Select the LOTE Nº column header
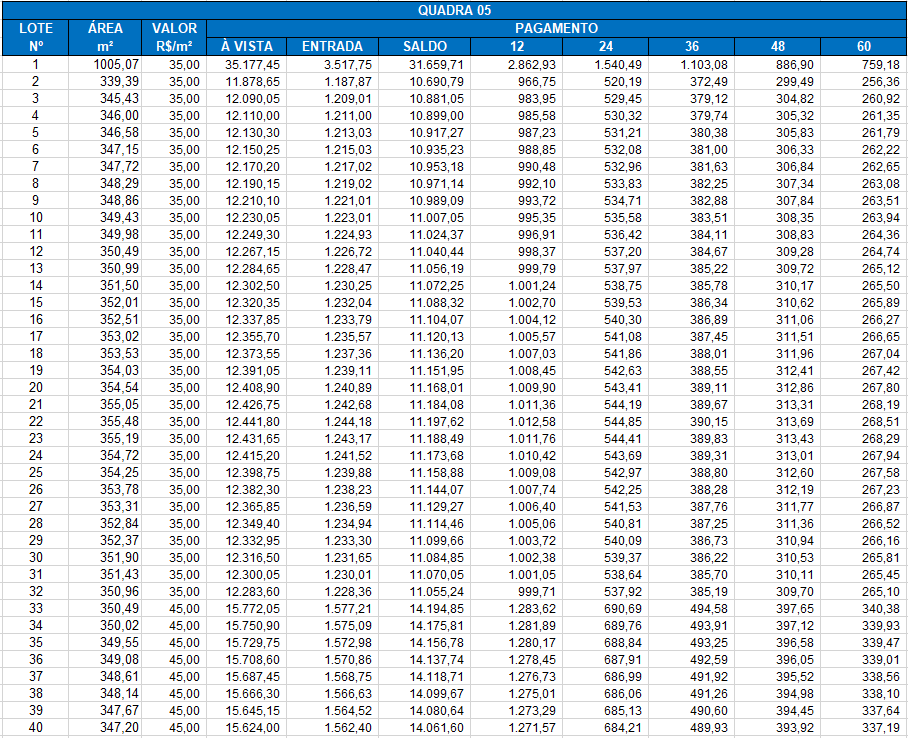The height and width of the screenshot is (738, 908). 36,37
